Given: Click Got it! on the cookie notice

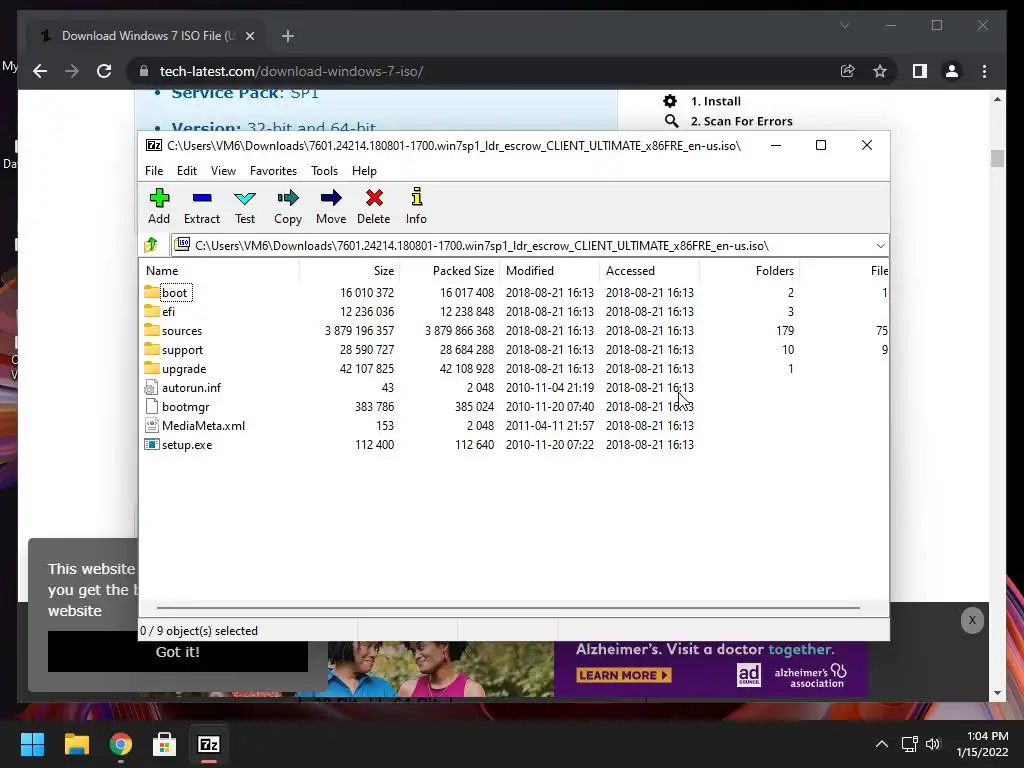Looking at the screenshot, I should tap(178, 651).
